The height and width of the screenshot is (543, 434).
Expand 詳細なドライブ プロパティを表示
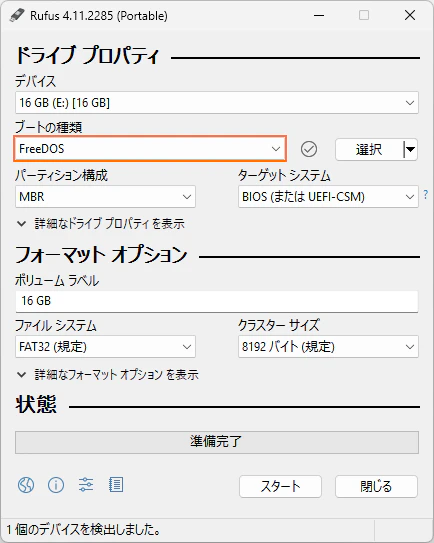click(x=101, y=224)
